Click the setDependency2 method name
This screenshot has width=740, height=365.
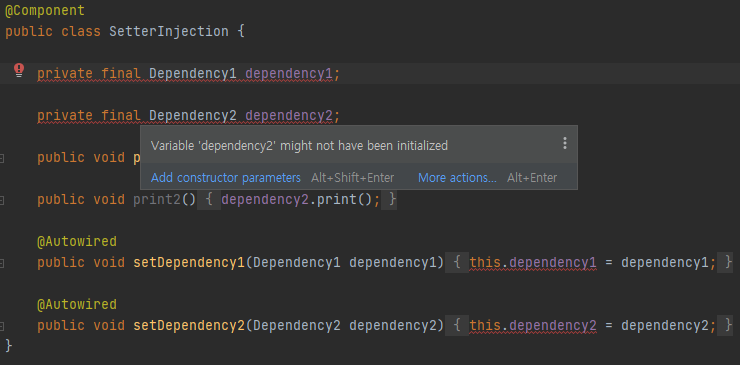[x=189, y=325]
